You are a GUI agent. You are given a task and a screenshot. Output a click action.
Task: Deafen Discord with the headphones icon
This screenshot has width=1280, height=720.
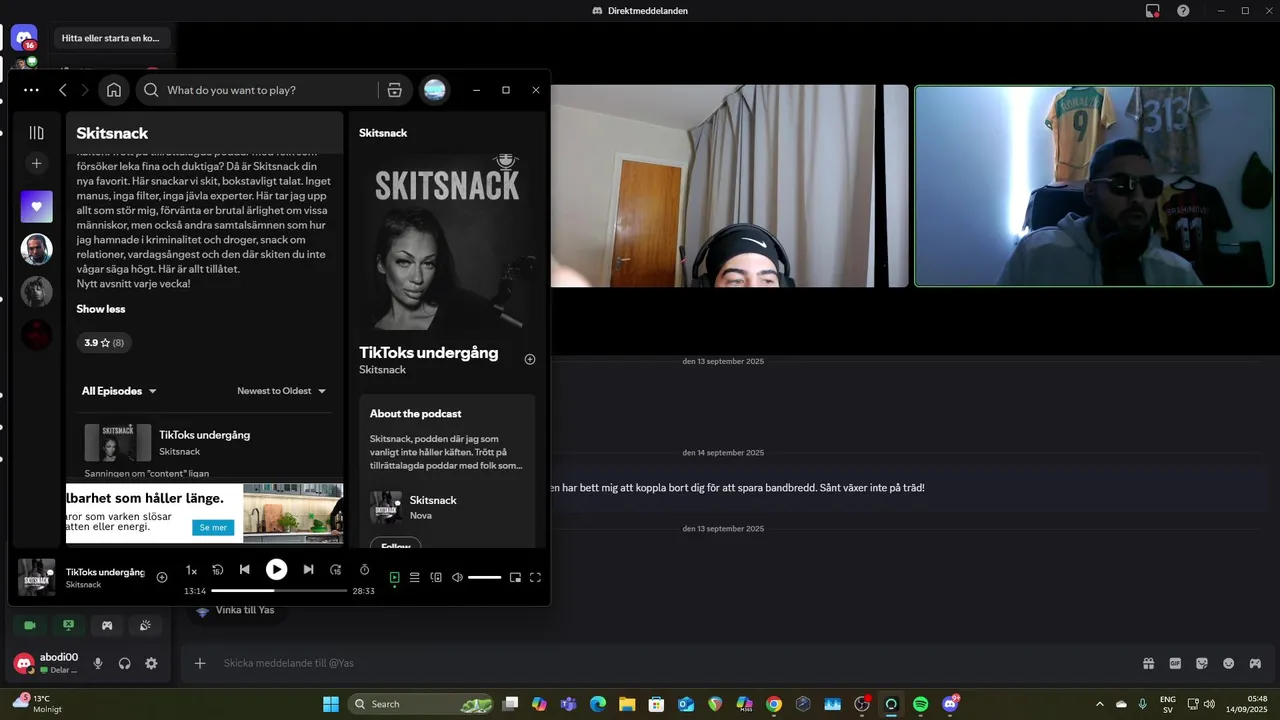click(x=125, y=663)
